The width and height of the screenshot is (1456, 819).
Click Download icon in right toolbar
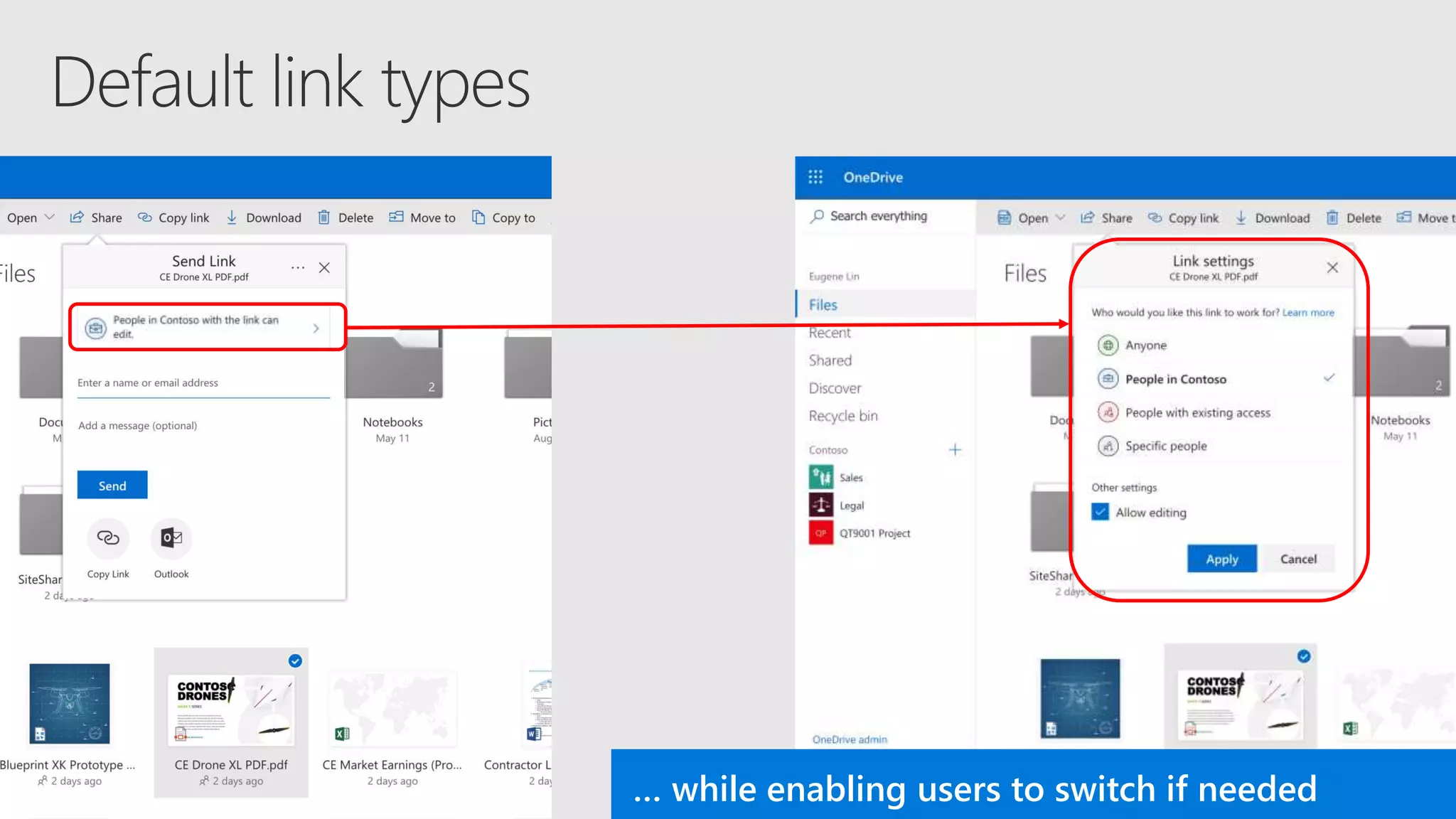click(x=1241, y=218)
